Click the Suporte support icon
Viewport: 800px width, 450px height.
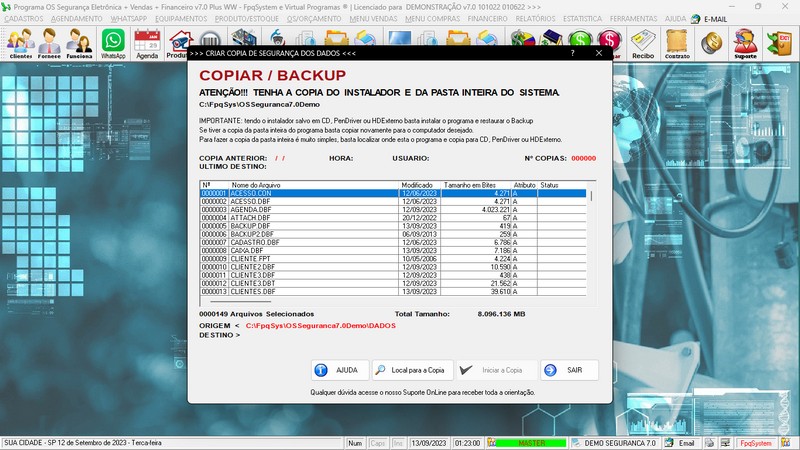(x=744, y=44)
